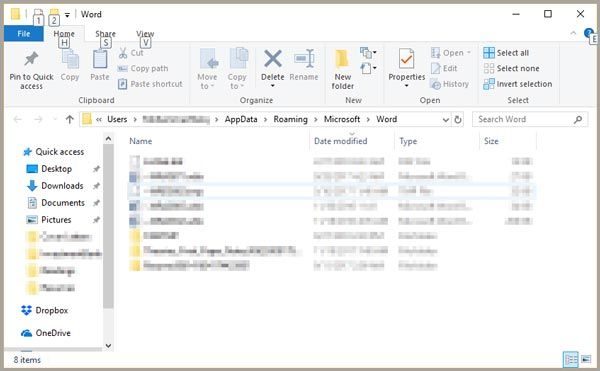Collapse the ribbon with the chevron
Screen dimensions: 600x371
pos(573,33)
